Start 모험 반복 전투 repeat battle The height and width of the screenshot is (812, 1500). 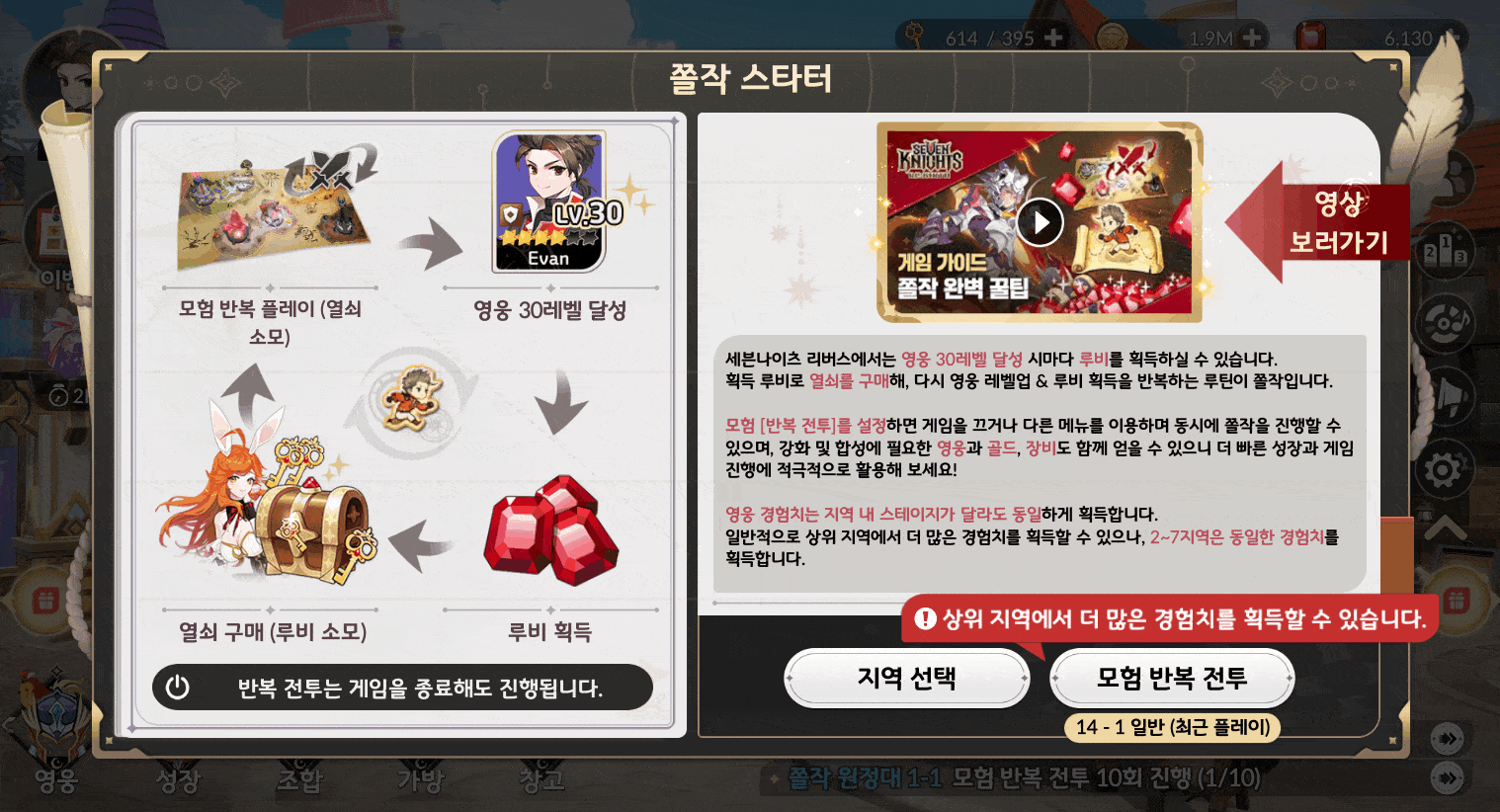point(1172,678)
